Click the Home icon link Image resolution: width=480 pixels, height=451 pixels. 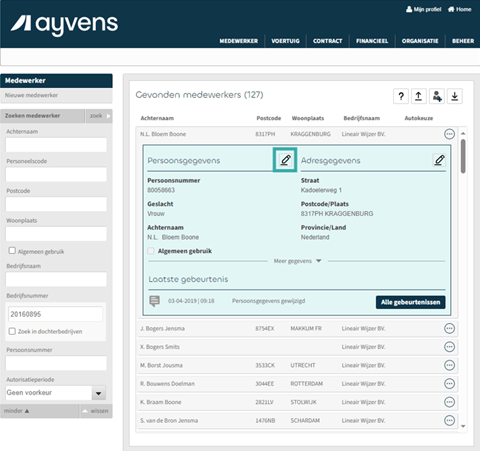(459, 9)
